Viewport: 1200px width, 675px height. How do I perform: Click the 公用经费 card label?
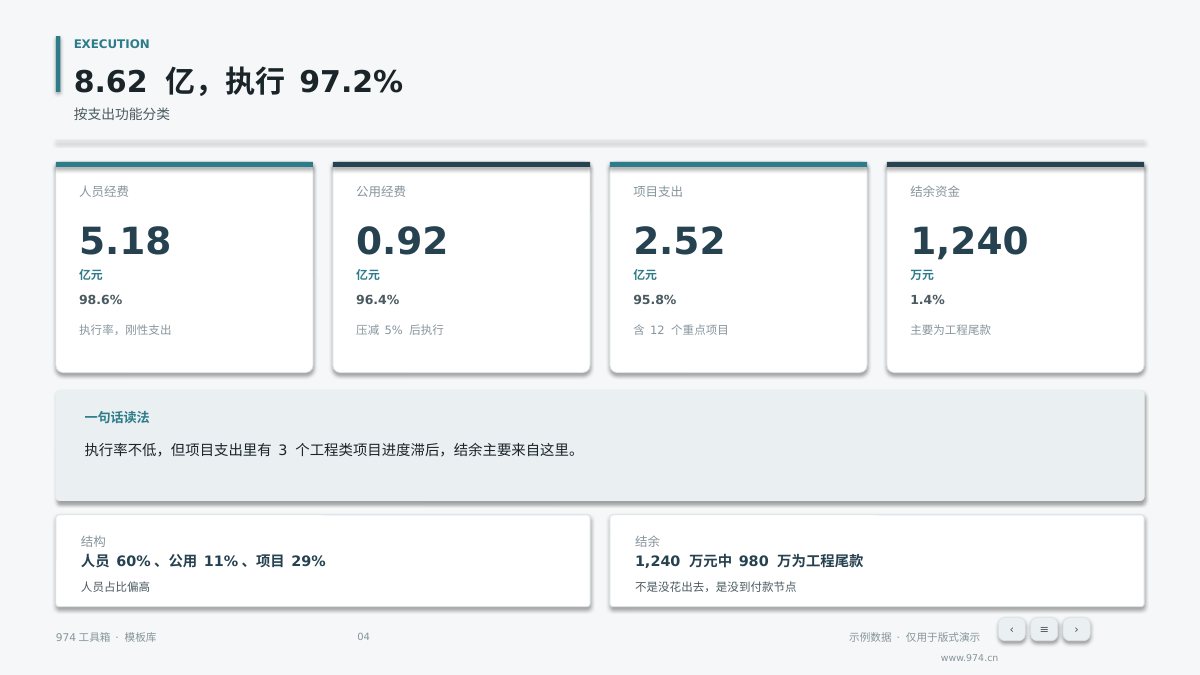(381, 191)
